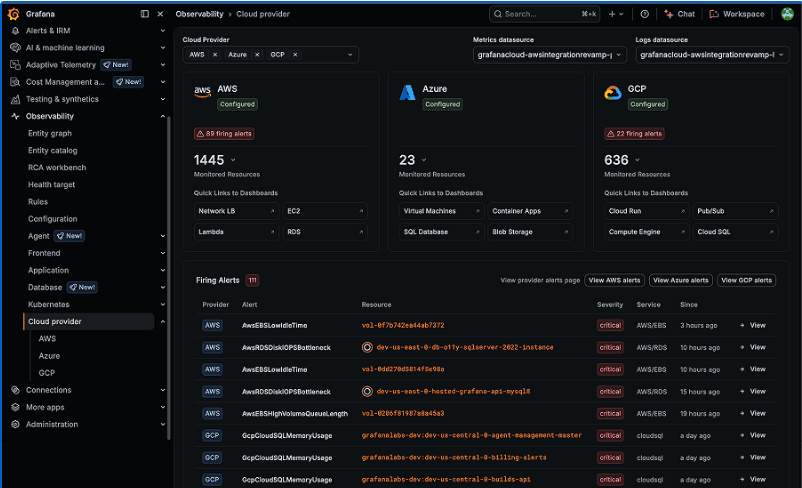
Task: Click View GCP alerts button
Action: pos(747,280)
